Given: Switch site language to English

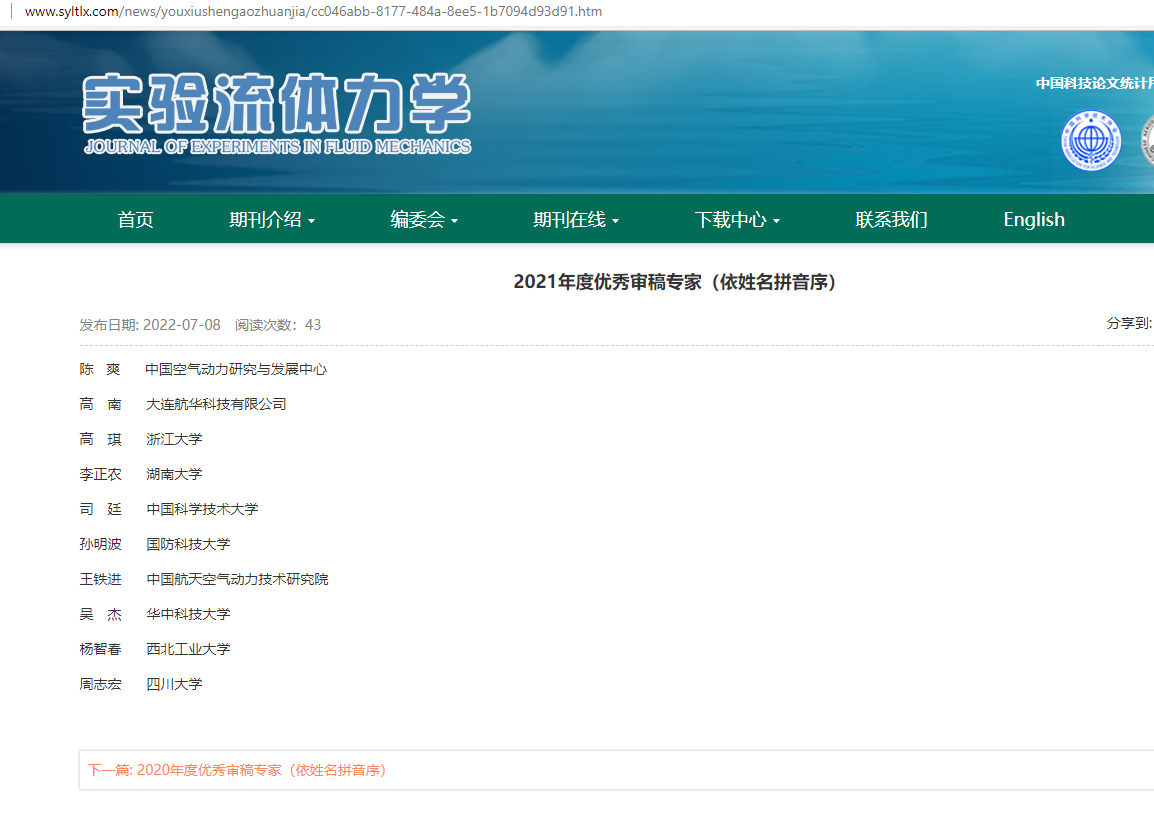Looking at the screenshot, I should tap(1034, 219).
